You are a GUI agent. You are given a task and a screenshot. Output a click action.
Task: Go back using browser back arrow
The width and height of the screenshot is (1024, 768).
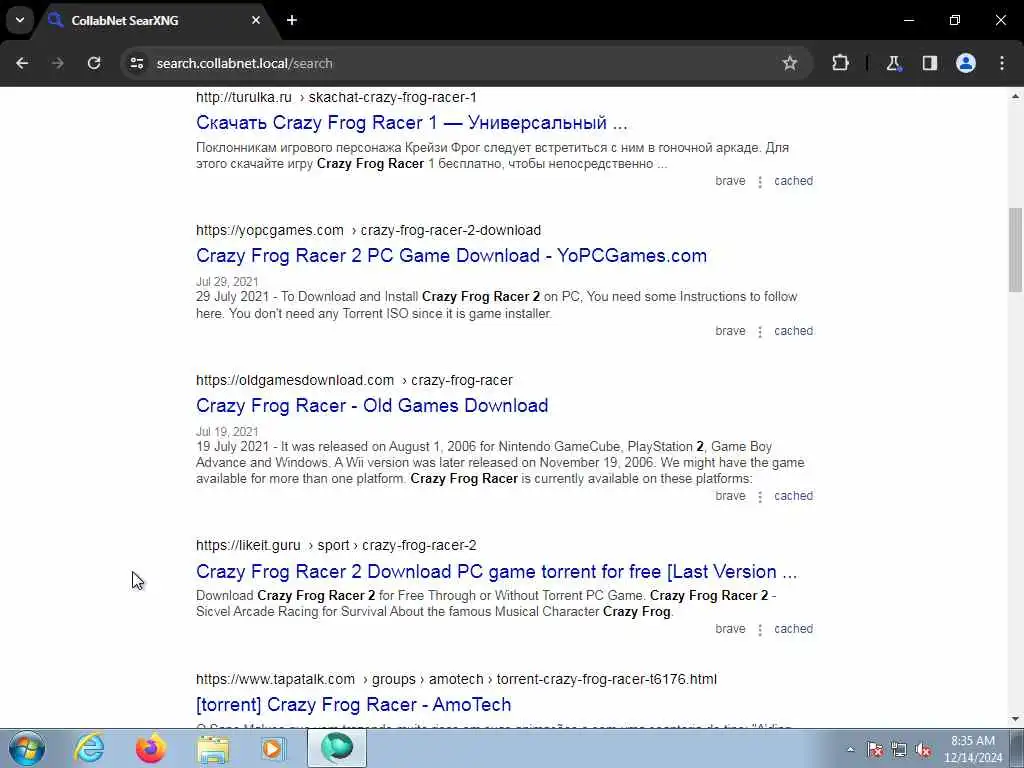click(x=22, y=63)
